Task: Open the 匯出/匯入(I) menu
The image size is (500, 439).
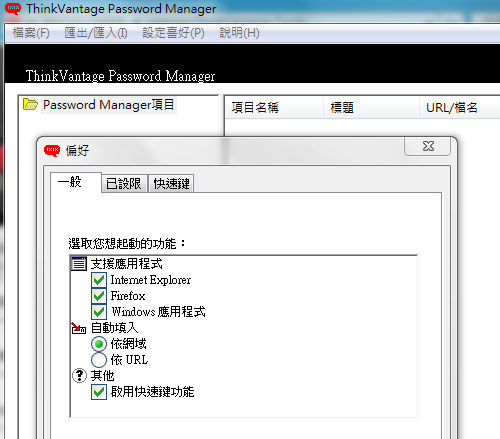Action: tap(96, 33)
